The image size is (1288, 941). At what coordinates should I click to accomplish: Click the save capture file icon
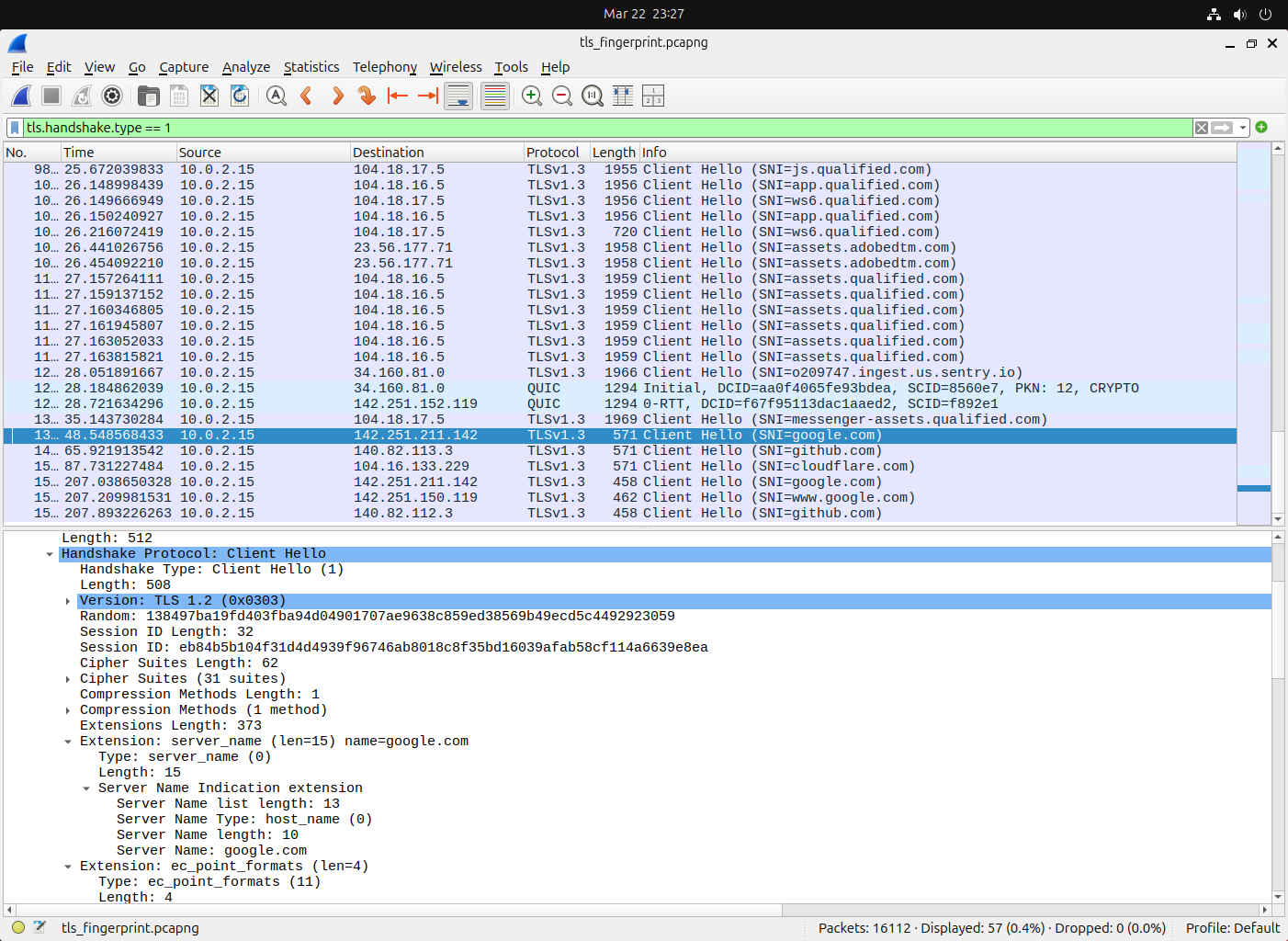click(179, 96)
